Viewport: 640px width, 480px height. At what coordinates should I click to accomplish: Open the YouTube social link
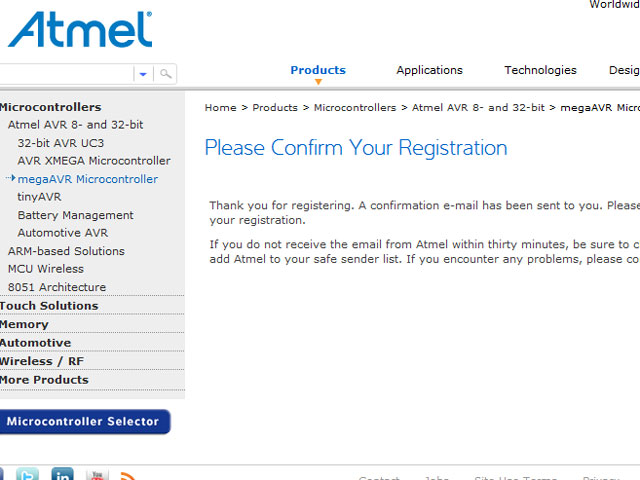(x=96, y=475)
